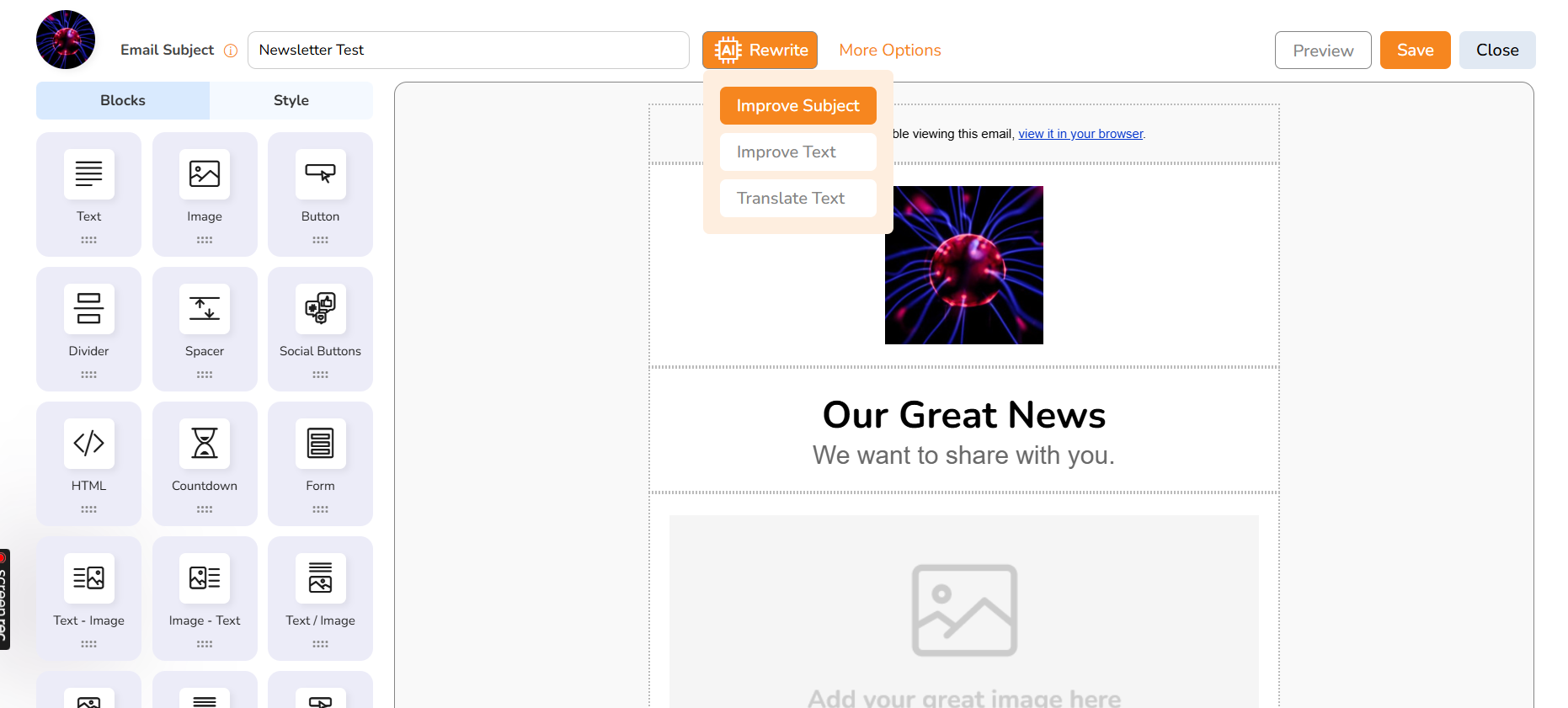
Task: Click the We want to share with you text
Action: coord(964,455)
